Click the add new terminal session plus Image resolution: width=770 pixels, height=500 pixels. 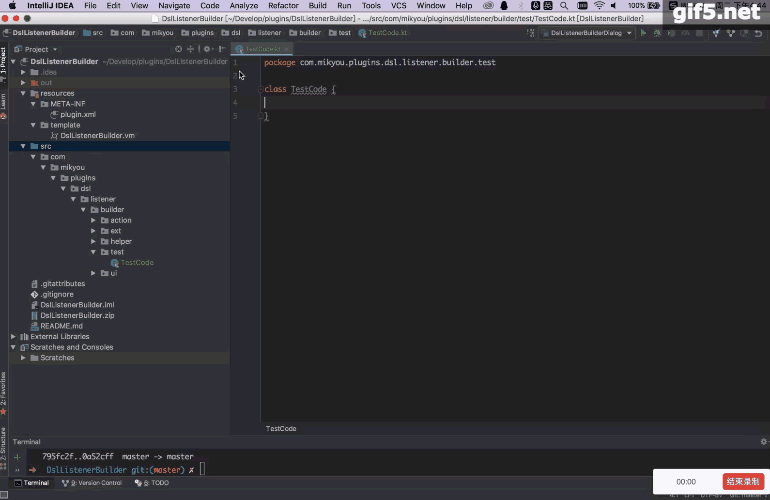click(17, 456)
